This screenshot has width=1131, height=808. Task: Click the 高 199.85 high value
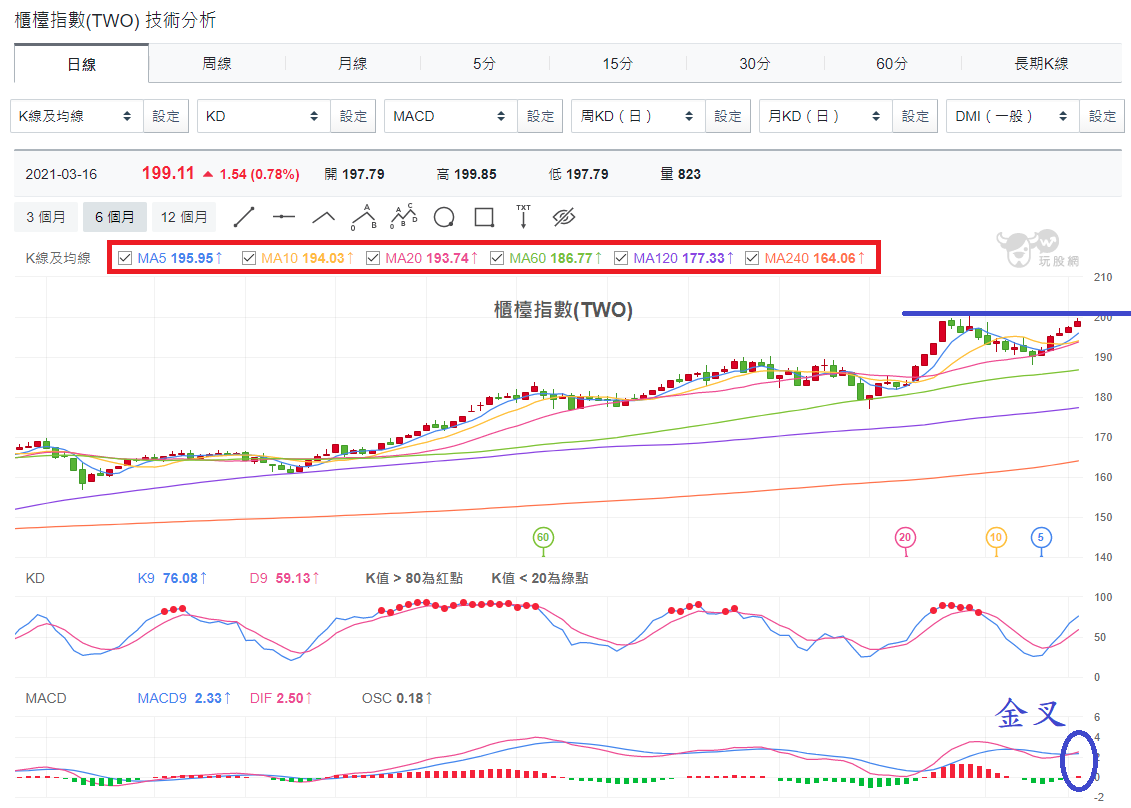[467, 175]
